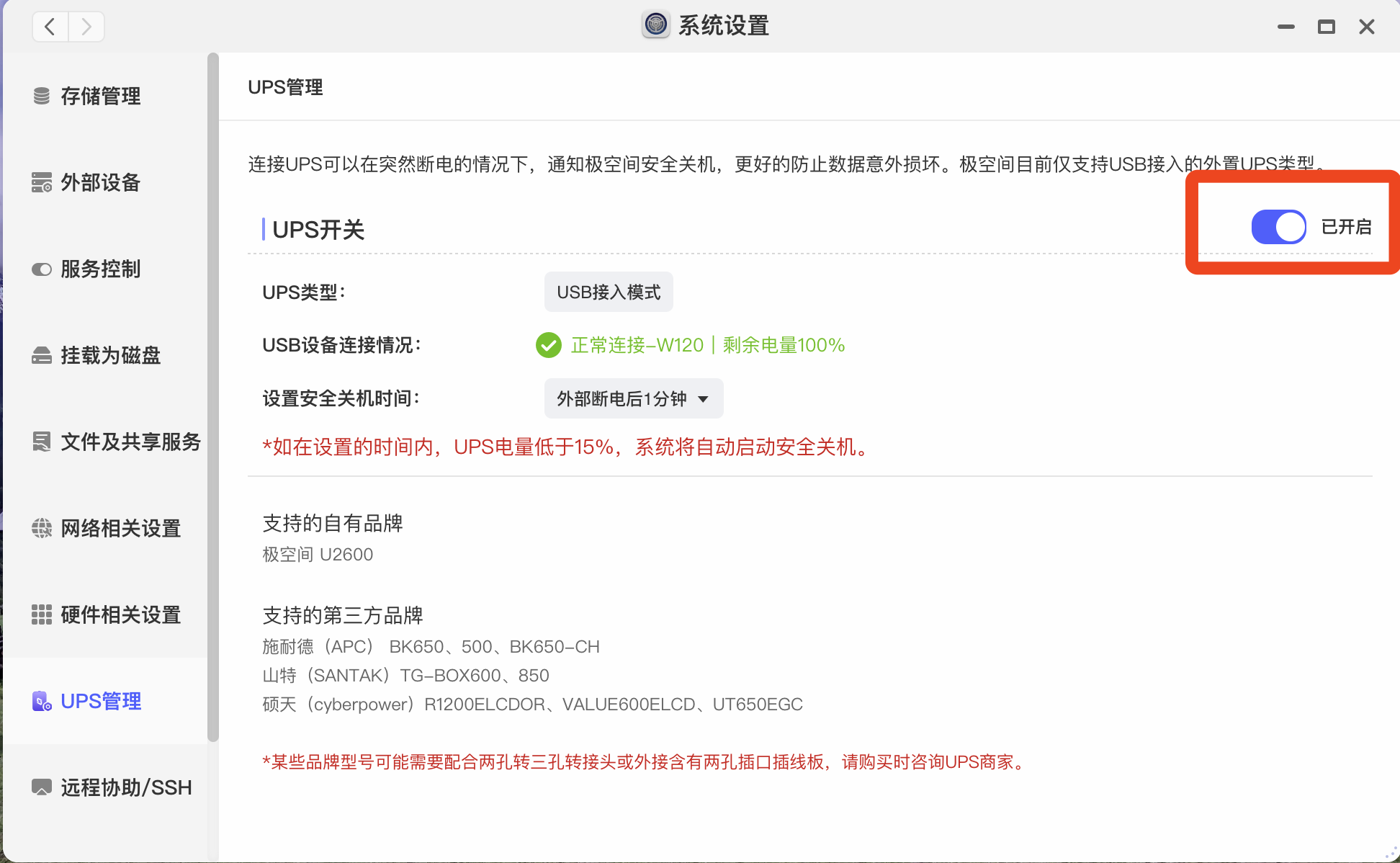Click the 服务控制 service control icon
Image resolution: width=1400 pixels, height=863 pixels.
[41, 269]
